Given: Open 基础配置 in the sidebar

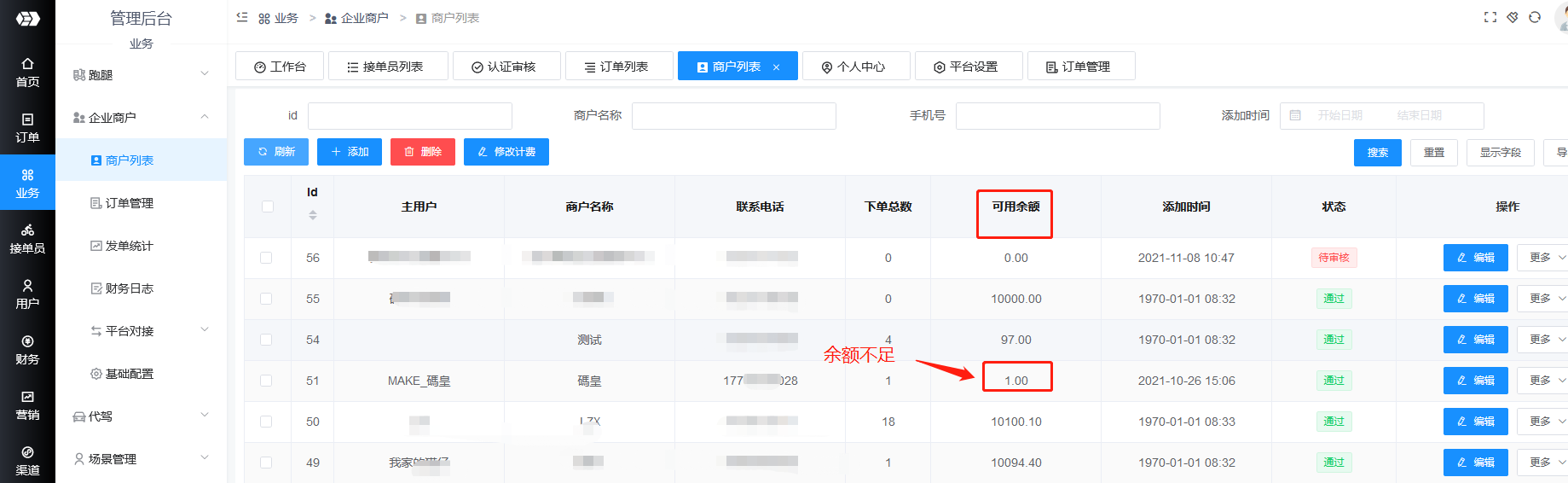Looking at the screenshot, I should (x=142, y=374).
